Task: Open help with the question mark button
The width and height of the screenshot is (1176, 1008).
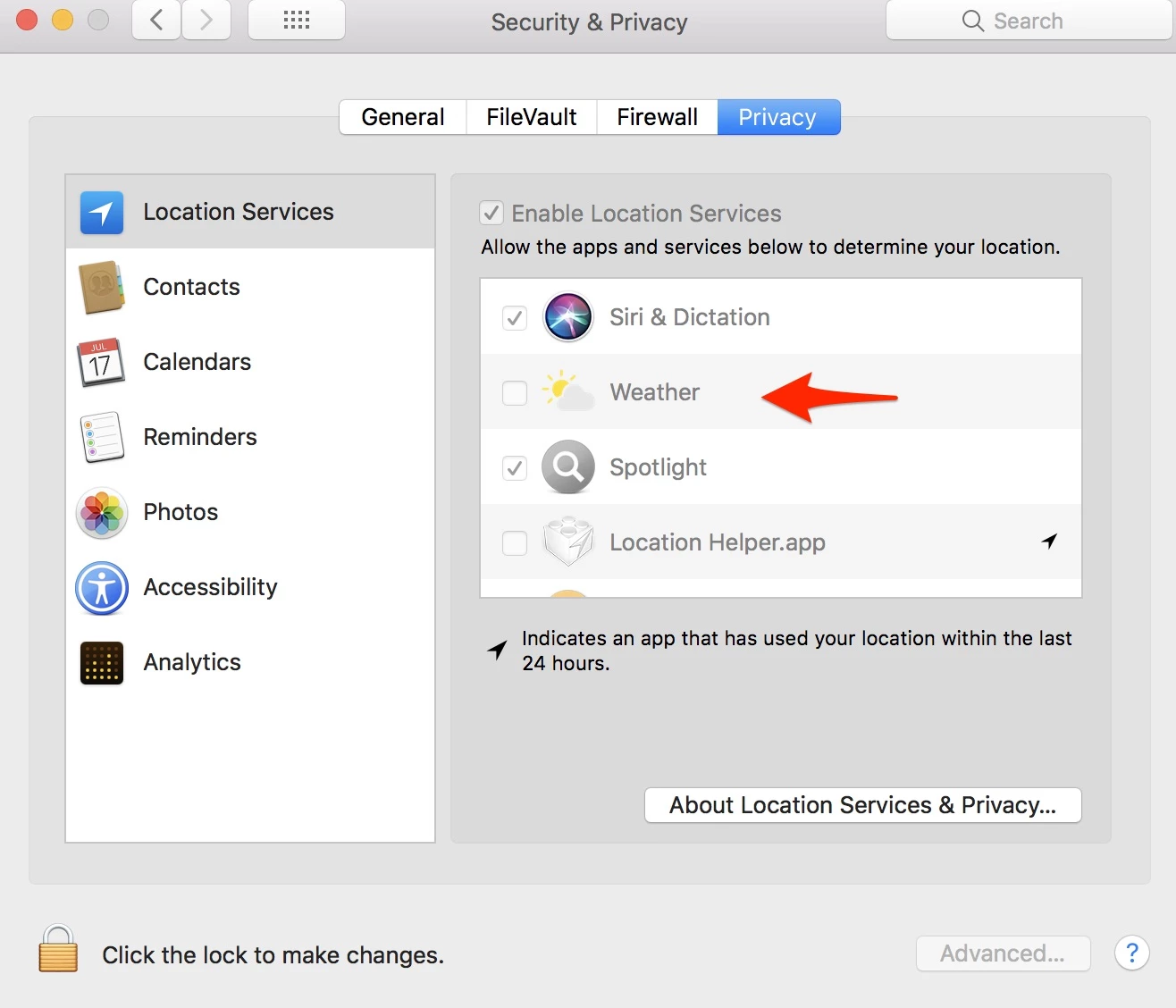Action: (x=1132, y=953)
